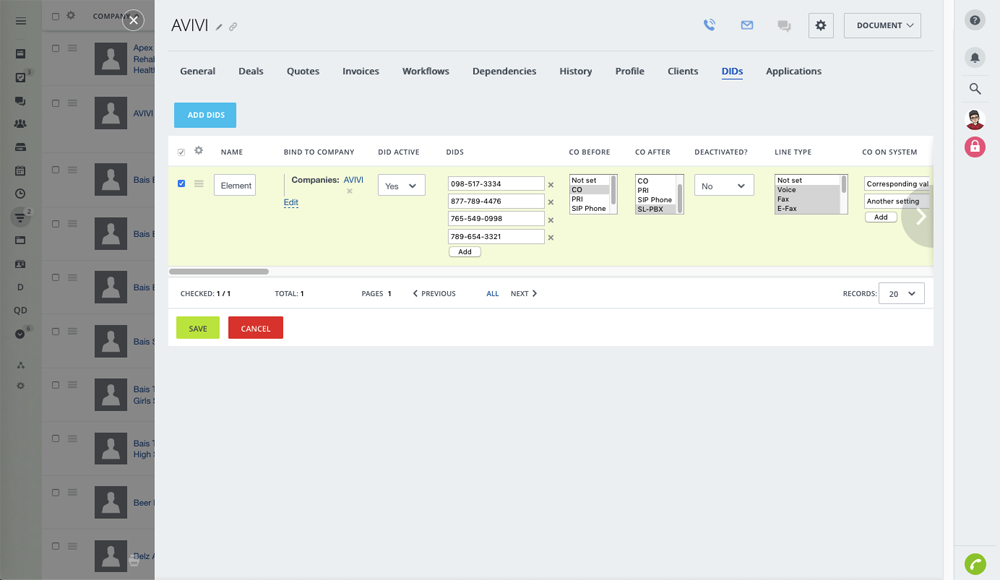Screen dimensions: 1000x580
Task: Switch to the Invoices tab
Action: point(361,71)
